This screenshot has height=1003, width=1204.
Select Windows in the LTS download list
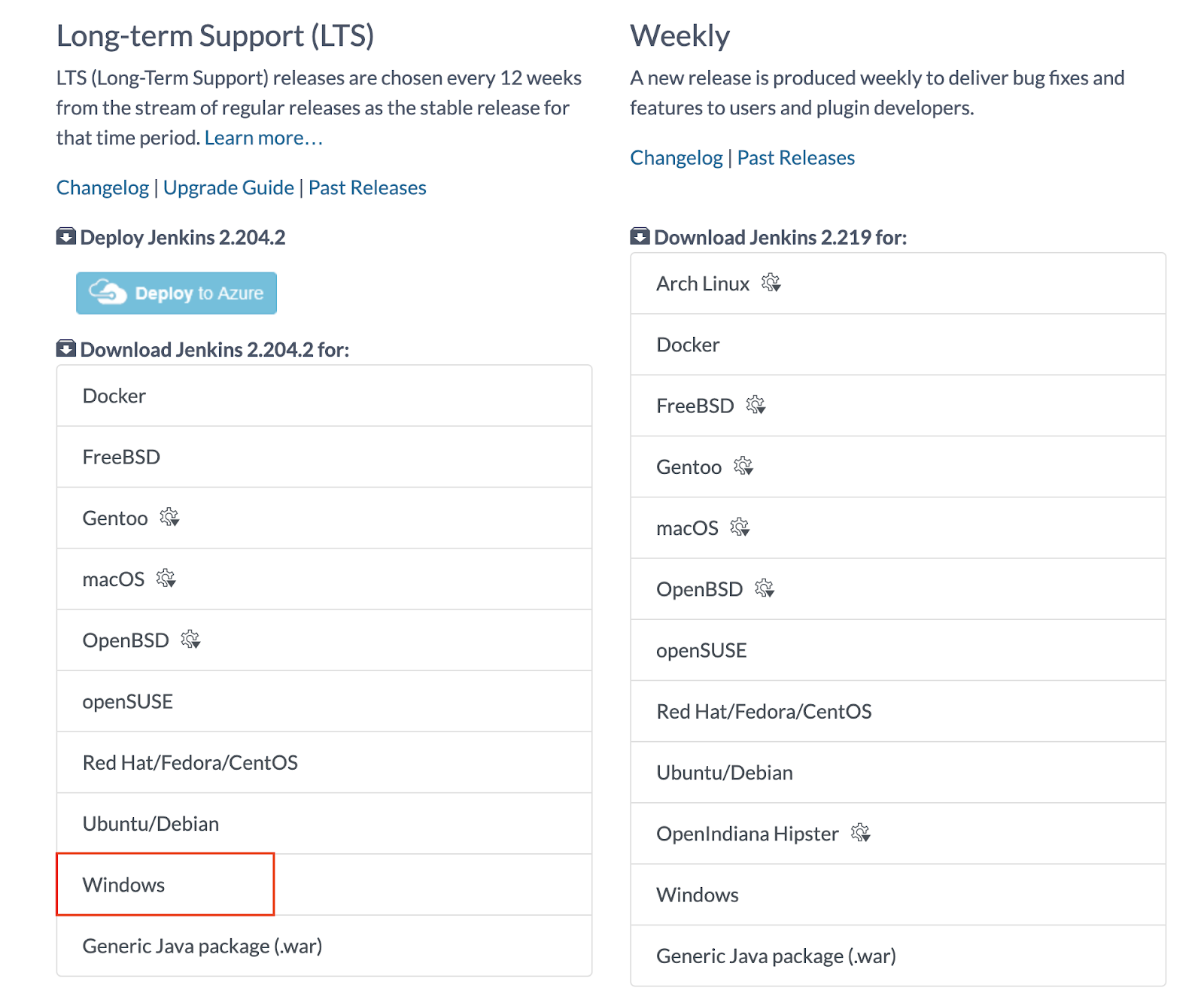pos(324,884)
